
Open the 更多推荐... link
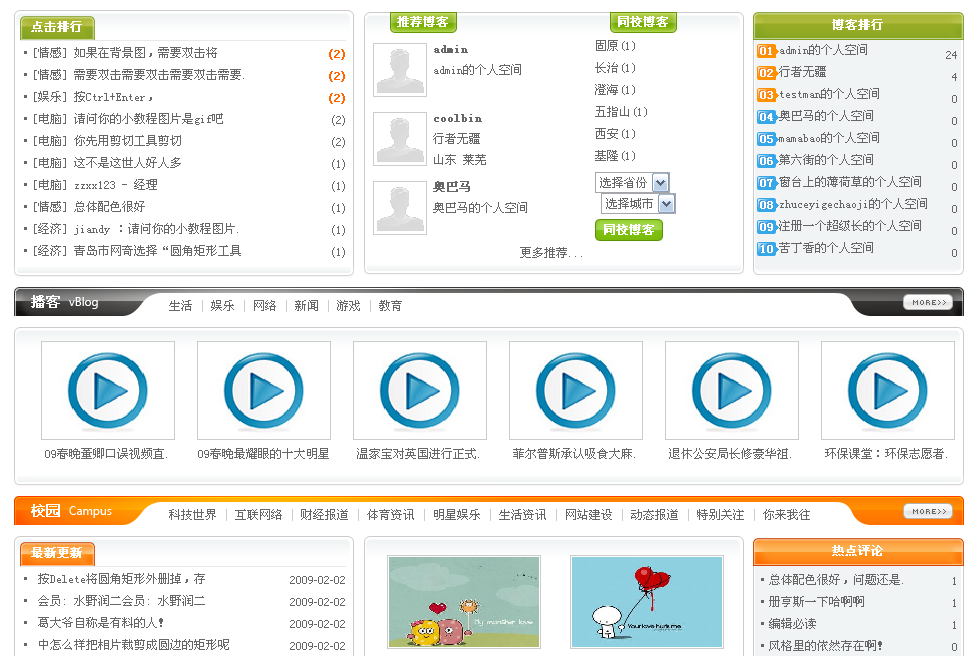click(x=551, y=253)
